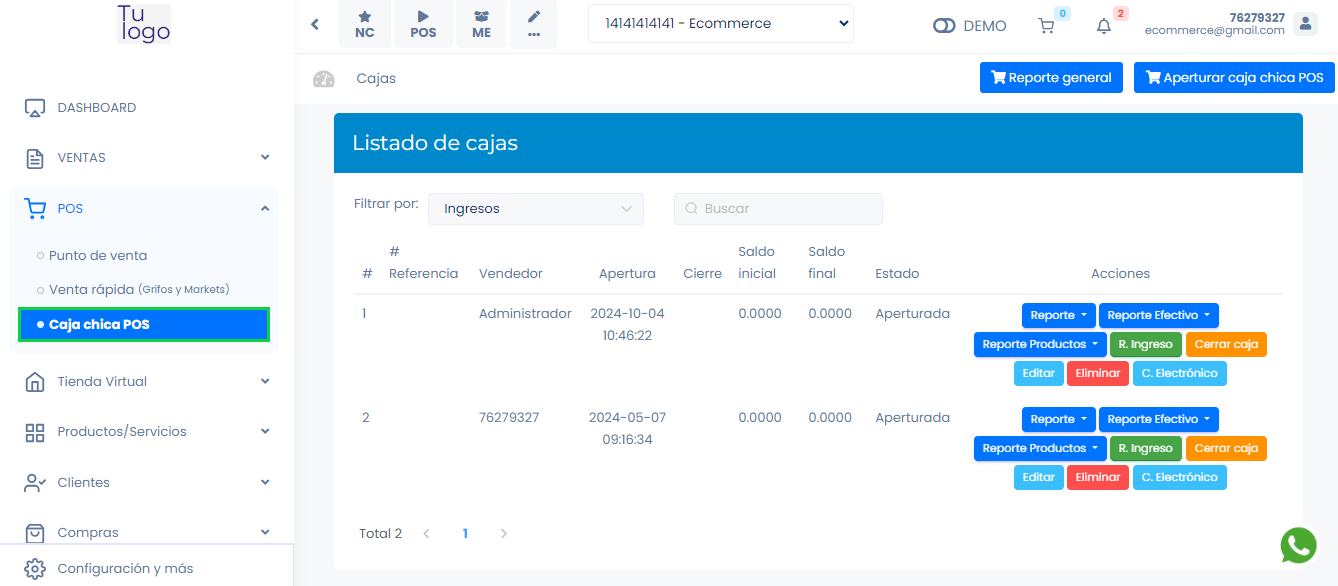Open notifications via the bell icon
Viewport: 1338px width, 586px height.
coord(1101,28)
